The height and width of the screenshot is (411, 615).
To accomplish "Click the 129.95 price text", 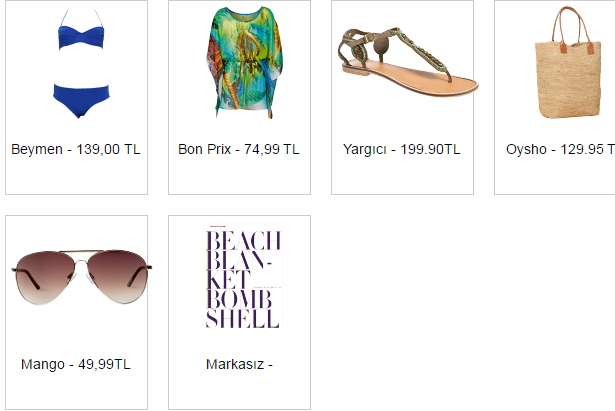I will [582, 149].
